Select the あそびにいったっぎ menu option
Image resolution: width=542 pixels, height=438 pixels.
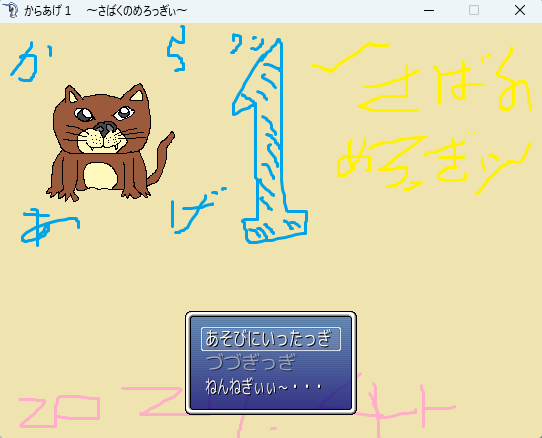coord(271,339)
